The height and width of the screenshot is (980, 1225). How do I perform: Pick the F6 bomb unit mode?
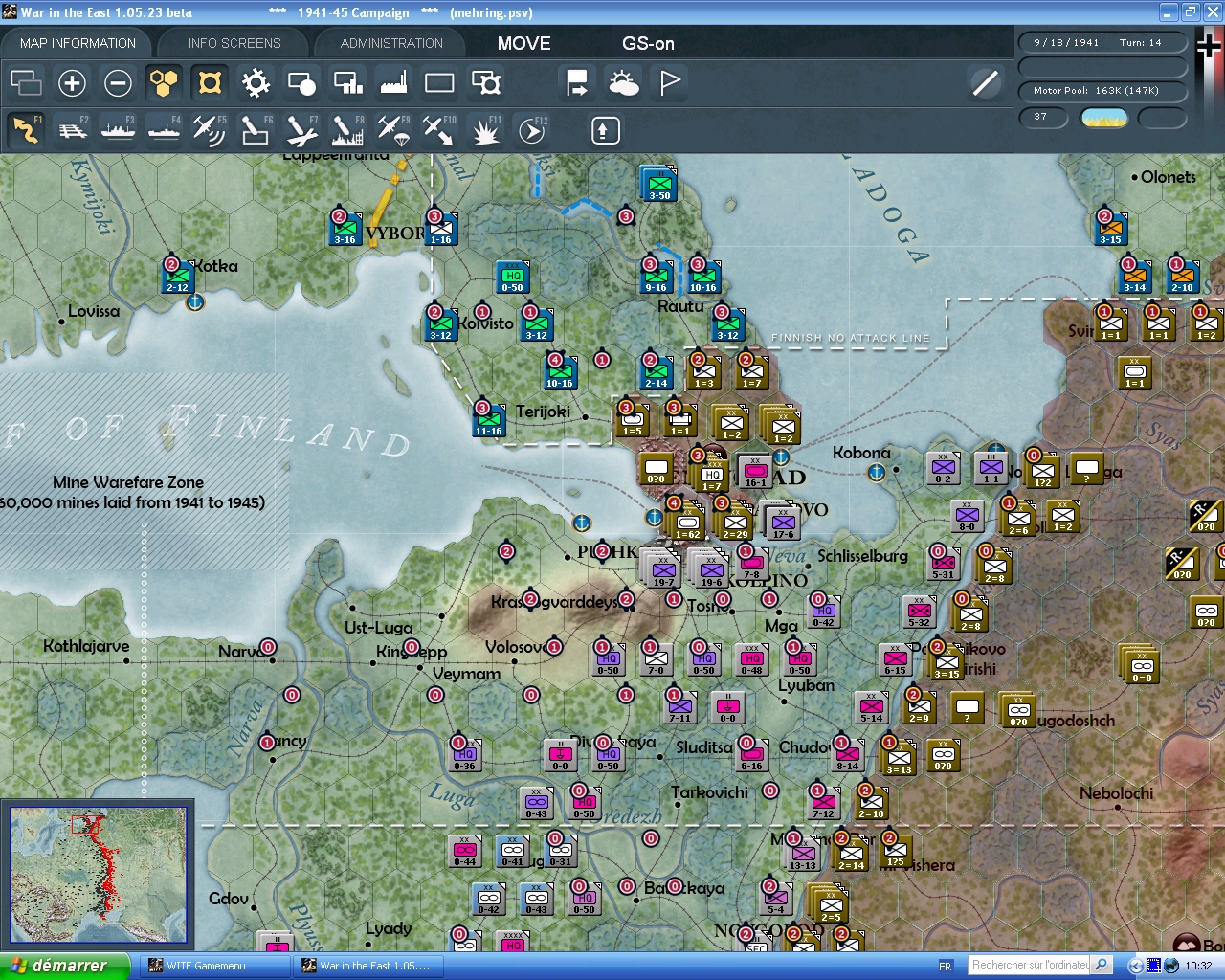coord(256,130)
